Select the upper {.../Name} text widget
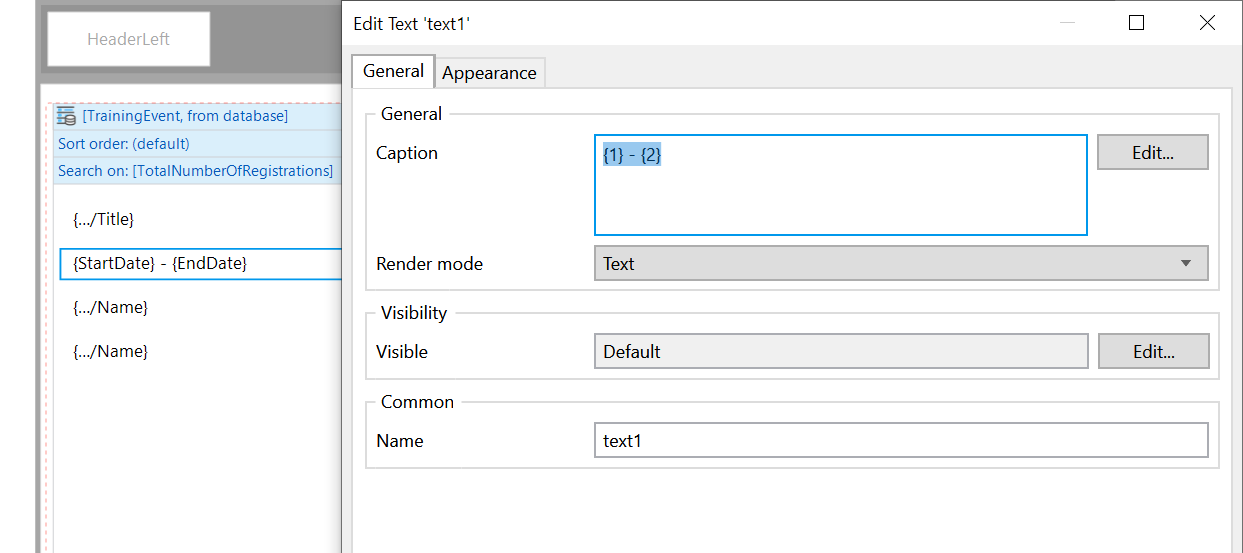The image size is (1243, 553). point(111,308)
